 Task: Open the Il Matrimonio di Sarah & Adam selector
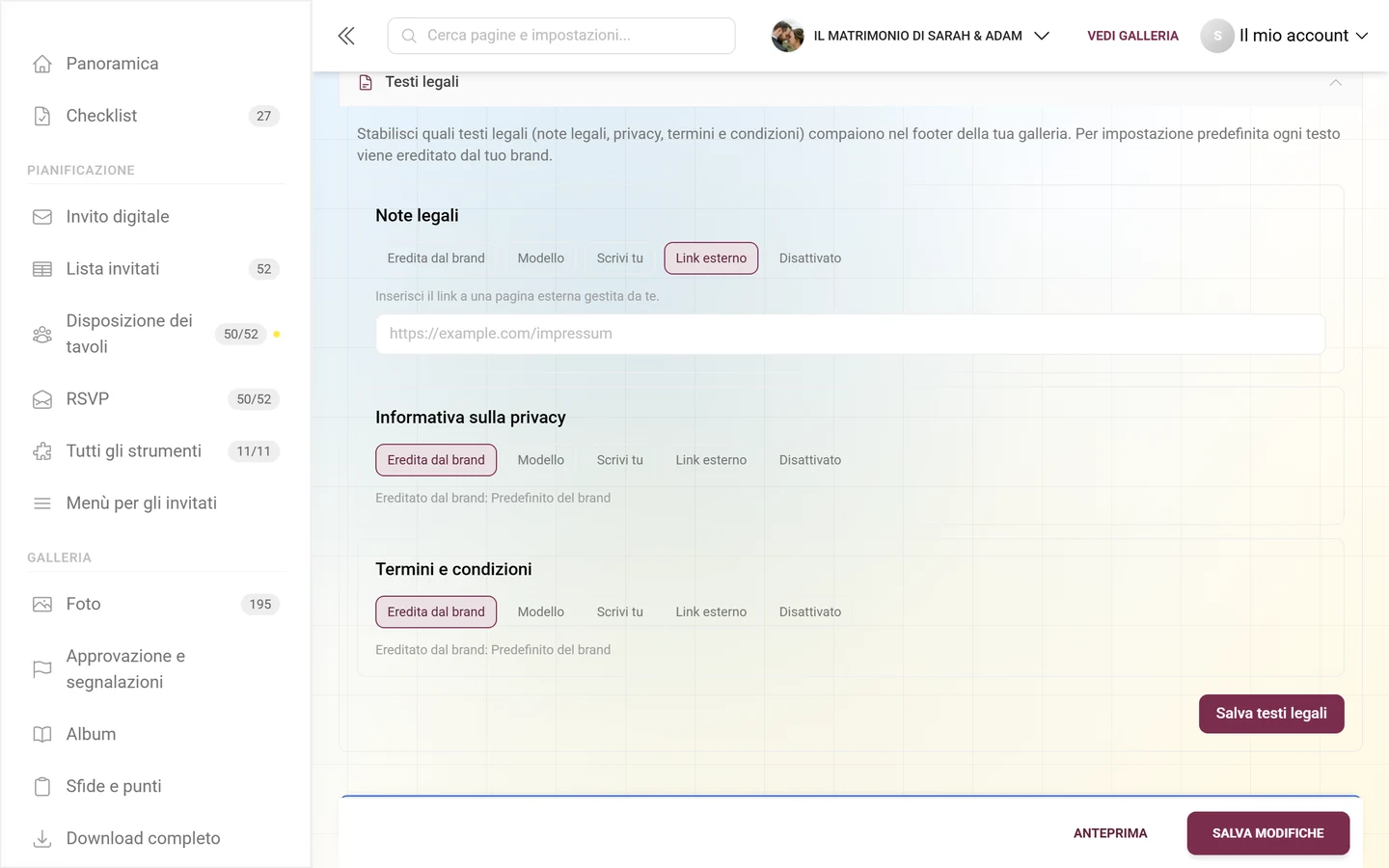pos(911,36)
